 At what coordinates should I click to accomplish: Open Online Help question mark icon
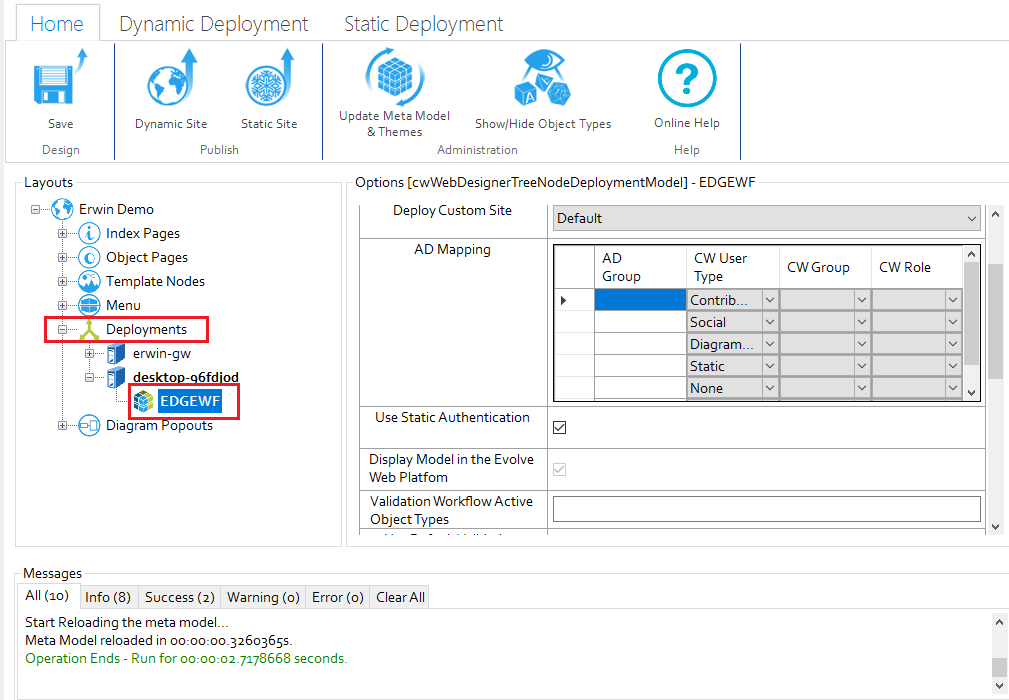coord(686,80)
